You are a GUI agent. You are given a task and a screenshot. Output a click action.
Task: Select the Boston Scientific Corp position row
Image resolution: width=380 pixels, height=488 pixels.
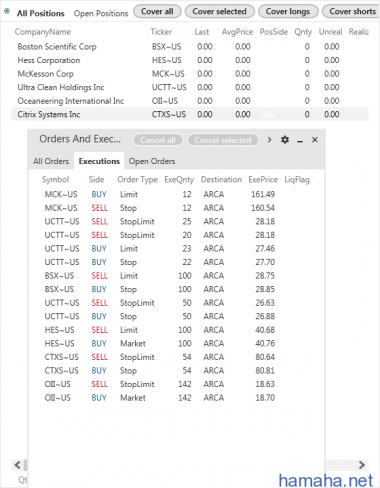click(x=190, y=47)
